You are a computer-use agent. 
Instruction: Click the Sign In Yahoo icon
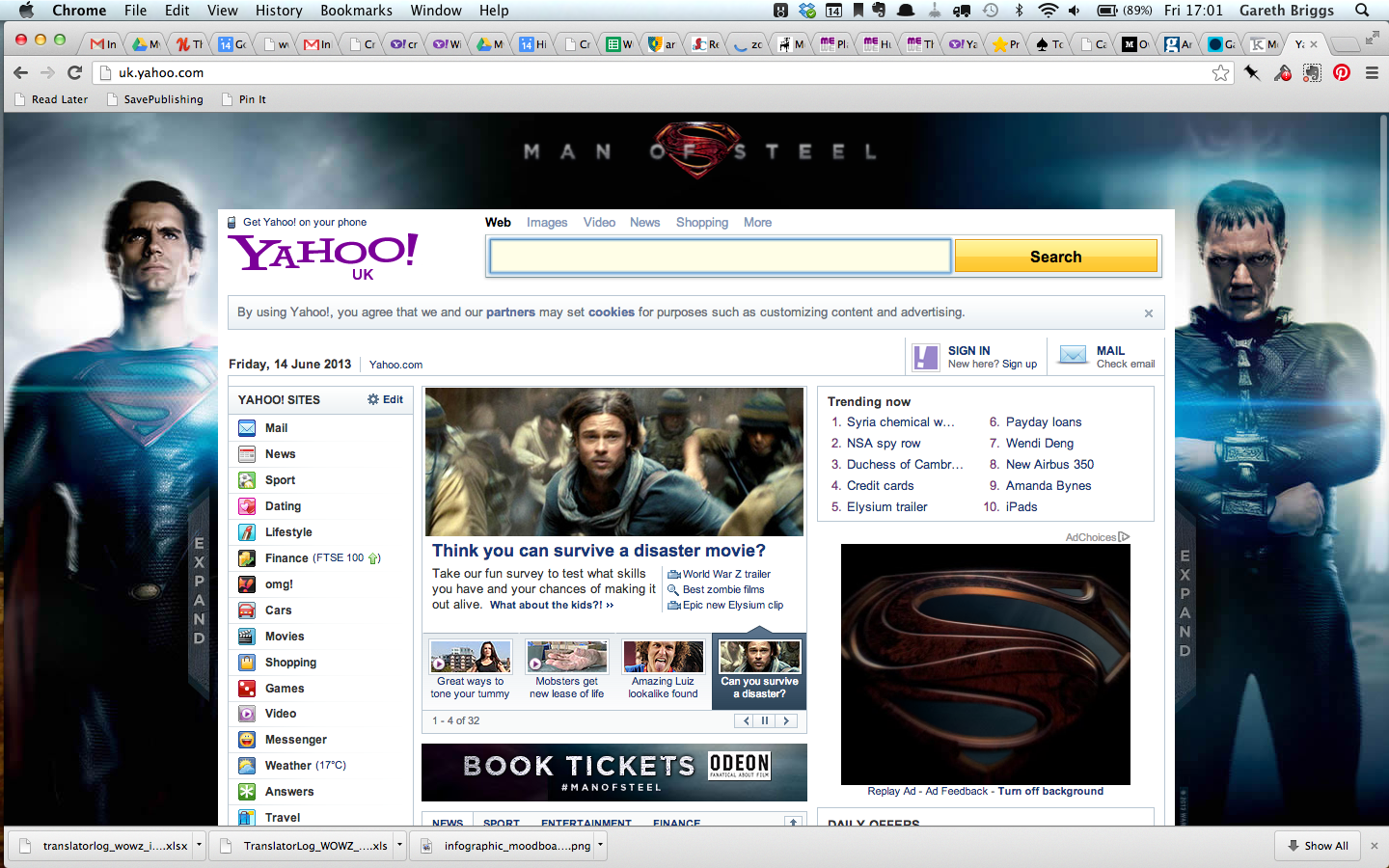tap(926, 357)
